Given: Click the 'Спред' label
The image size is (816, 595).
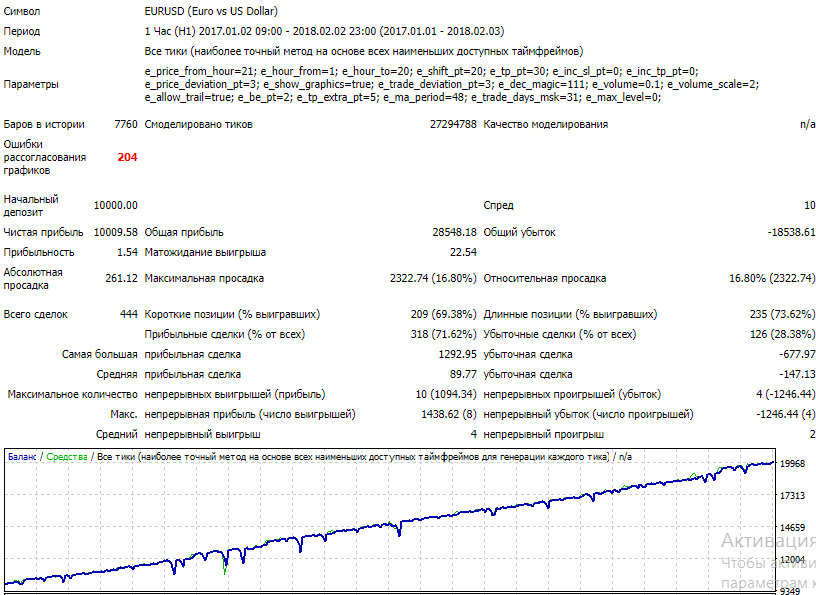Looking at the screenshot, I should (x=498, y=205).
